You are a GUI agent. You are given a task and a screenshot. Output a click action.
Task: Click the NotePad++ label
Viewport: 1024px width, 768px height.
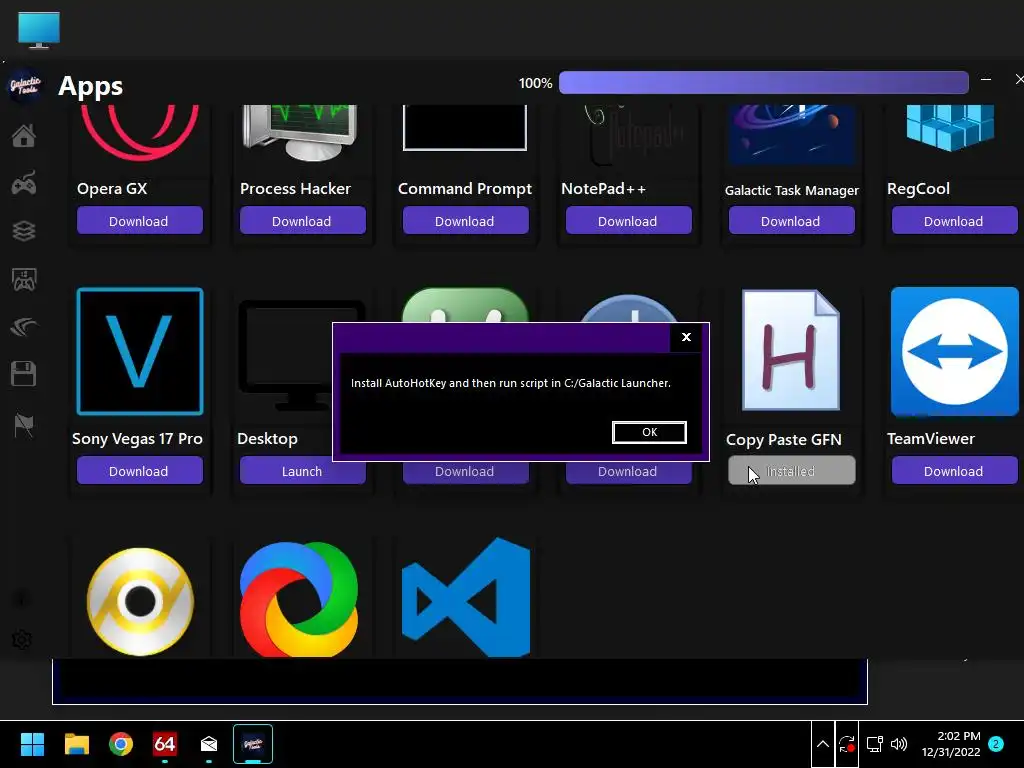click(x=603, y=189)
